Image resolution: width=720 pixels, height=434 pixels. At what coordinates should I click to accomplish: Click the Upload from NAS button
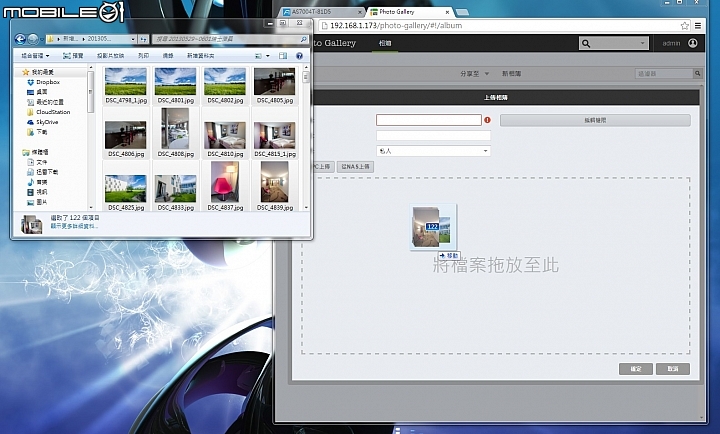[x=355, y=166]
